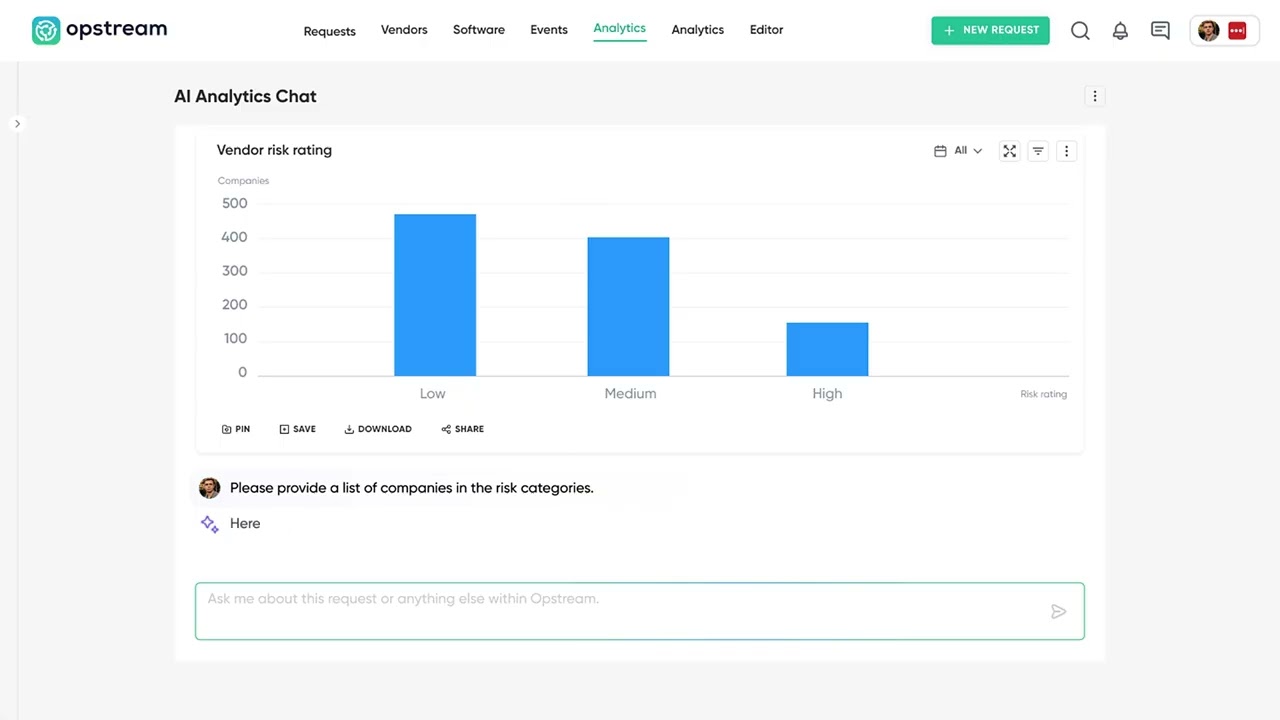
Task: Click the Opstream logo
Action: [x=99, y=30]
